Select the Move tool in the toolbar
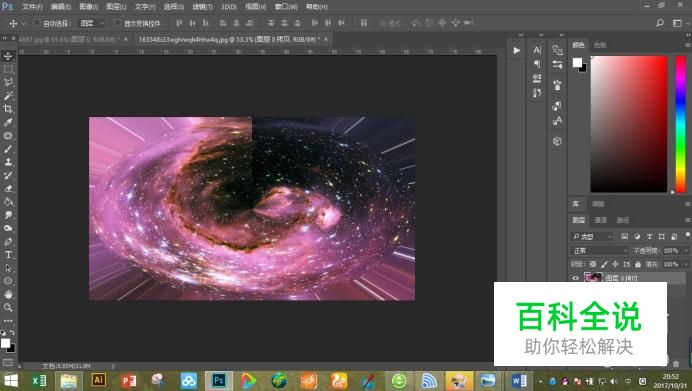The width and height of the screenshot is (692, 391). [x=8, y=56]
